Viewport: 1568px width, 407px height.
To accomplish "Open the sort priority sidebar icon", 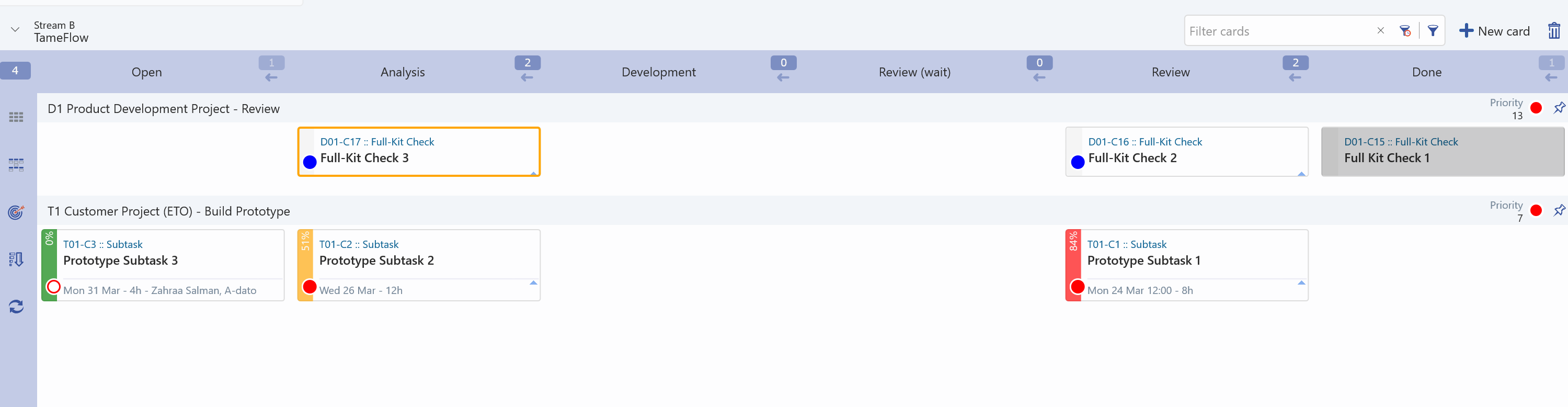I will click(x=16, y=259).
